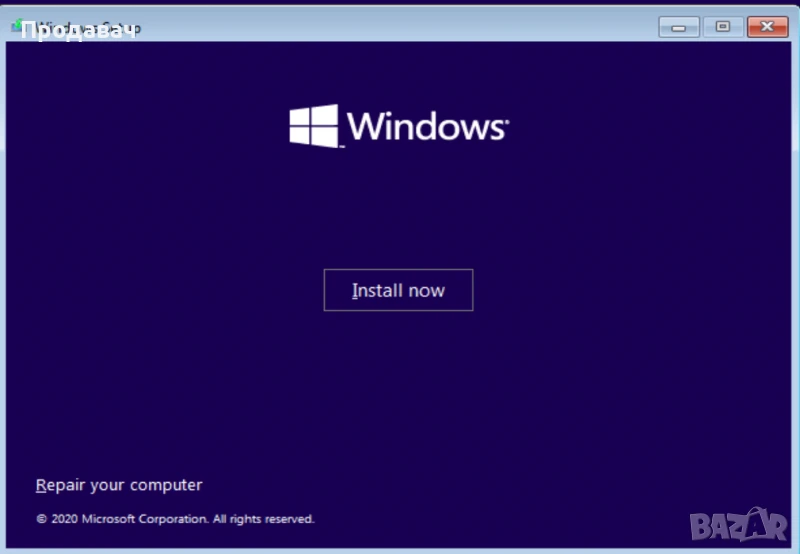Screen dimensions: 800x554
Task: Click the Install now button
Action: 398,290
